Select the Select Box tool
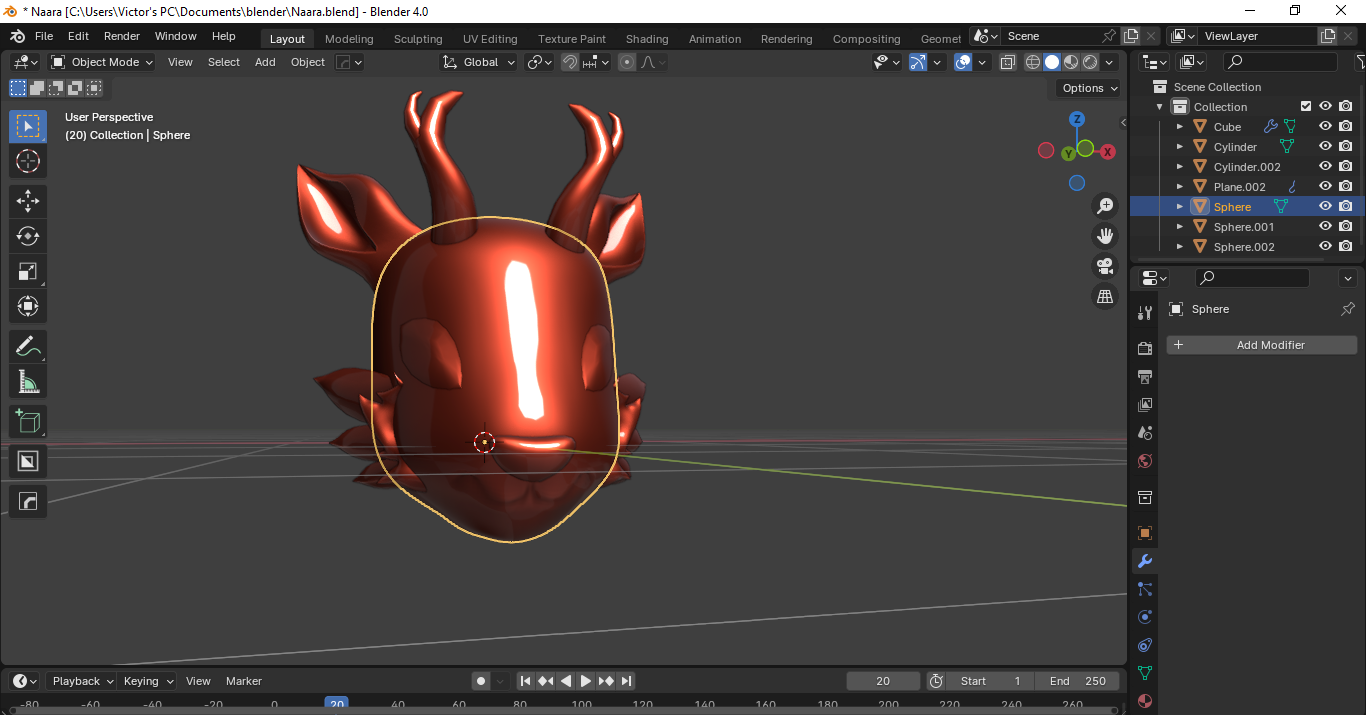Image resolution: width=1366 pixels, height=715 pixels. point(28,126)
